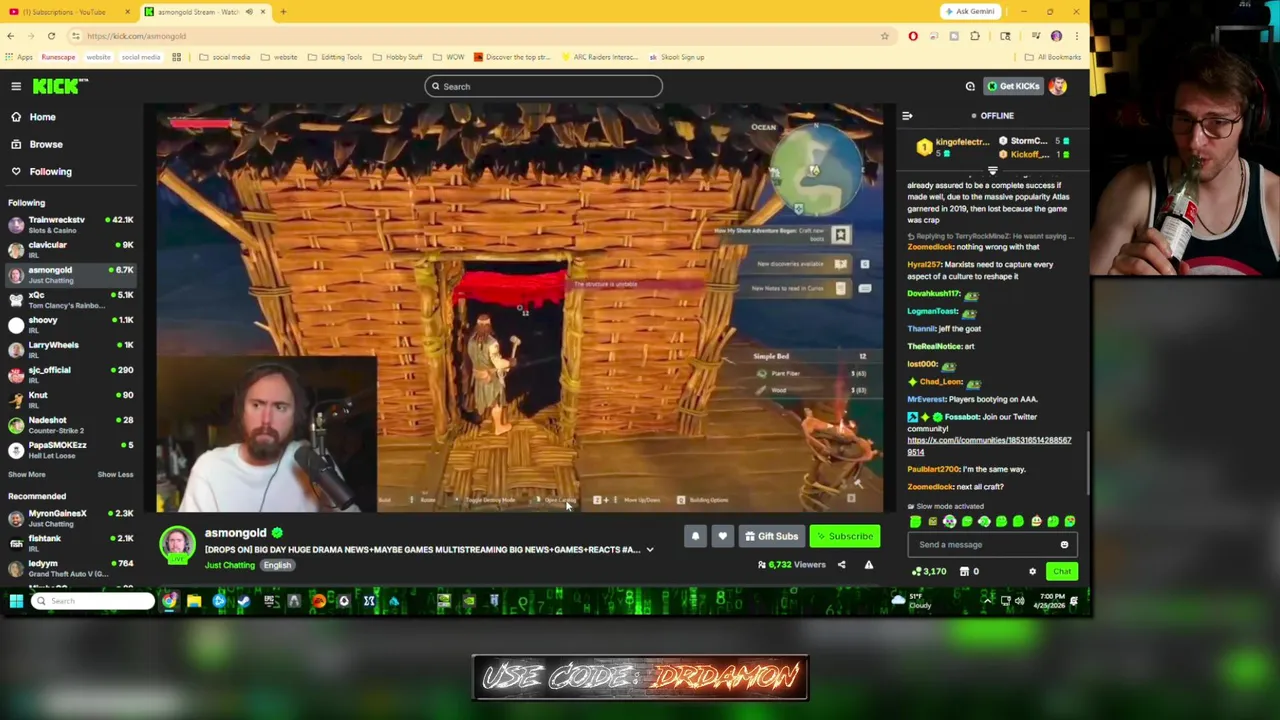Click the green Chat send button
Screen dimensions: 1280x720
click(1062, 572)
